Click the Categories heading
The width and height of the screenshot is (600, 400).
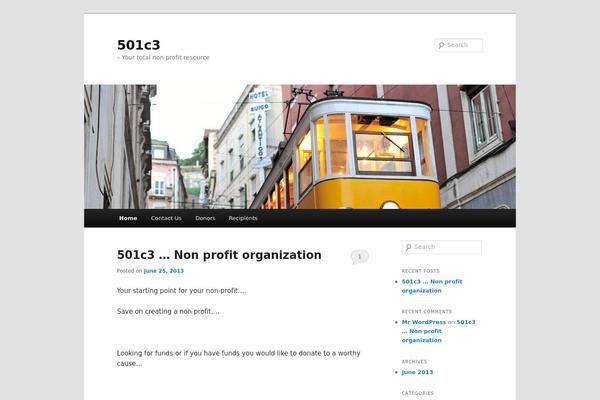tap(417, 393)
